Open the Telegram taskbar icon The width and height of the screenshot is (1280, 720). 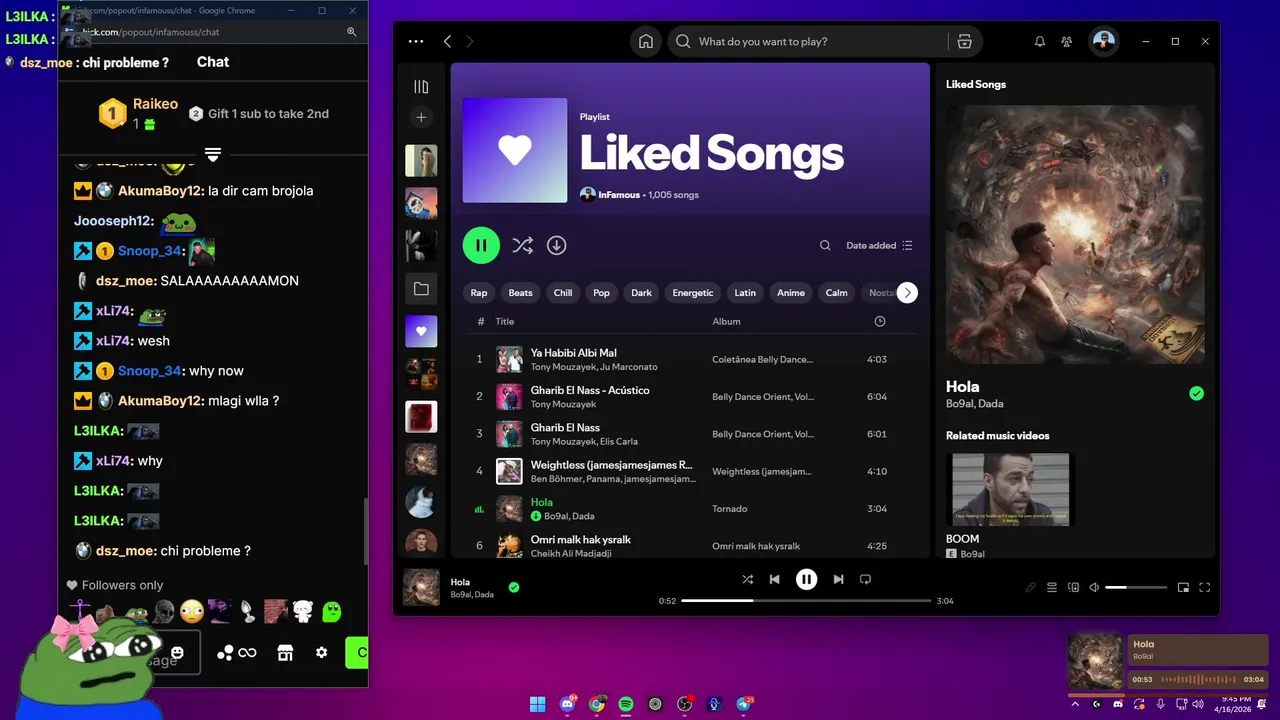[x=745, y=704]
